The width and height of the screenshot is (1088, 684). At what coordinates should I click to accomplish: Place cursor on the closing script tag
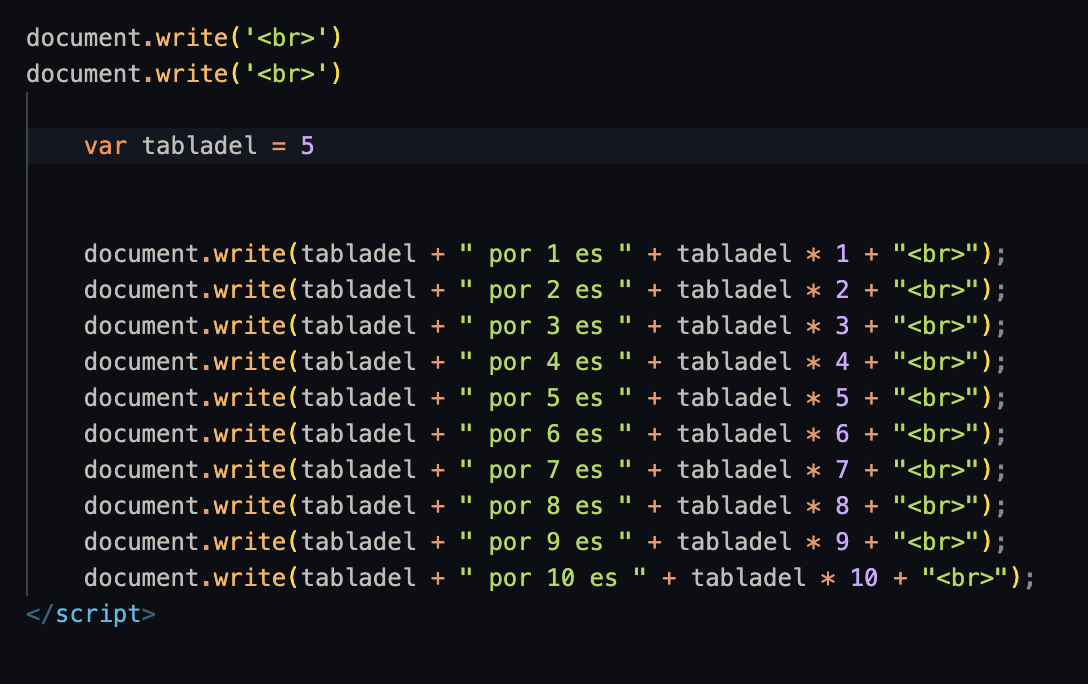(91, 613)
